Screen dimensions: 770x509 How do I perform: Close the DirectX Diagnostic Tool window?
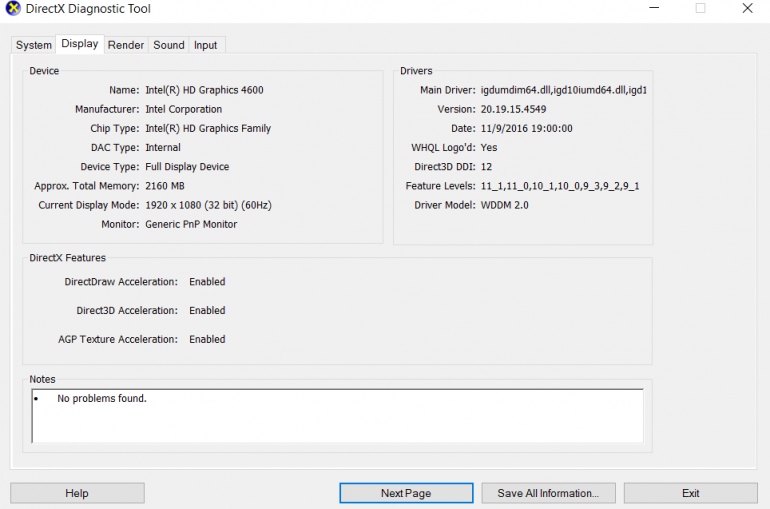[x=747, y=8]
